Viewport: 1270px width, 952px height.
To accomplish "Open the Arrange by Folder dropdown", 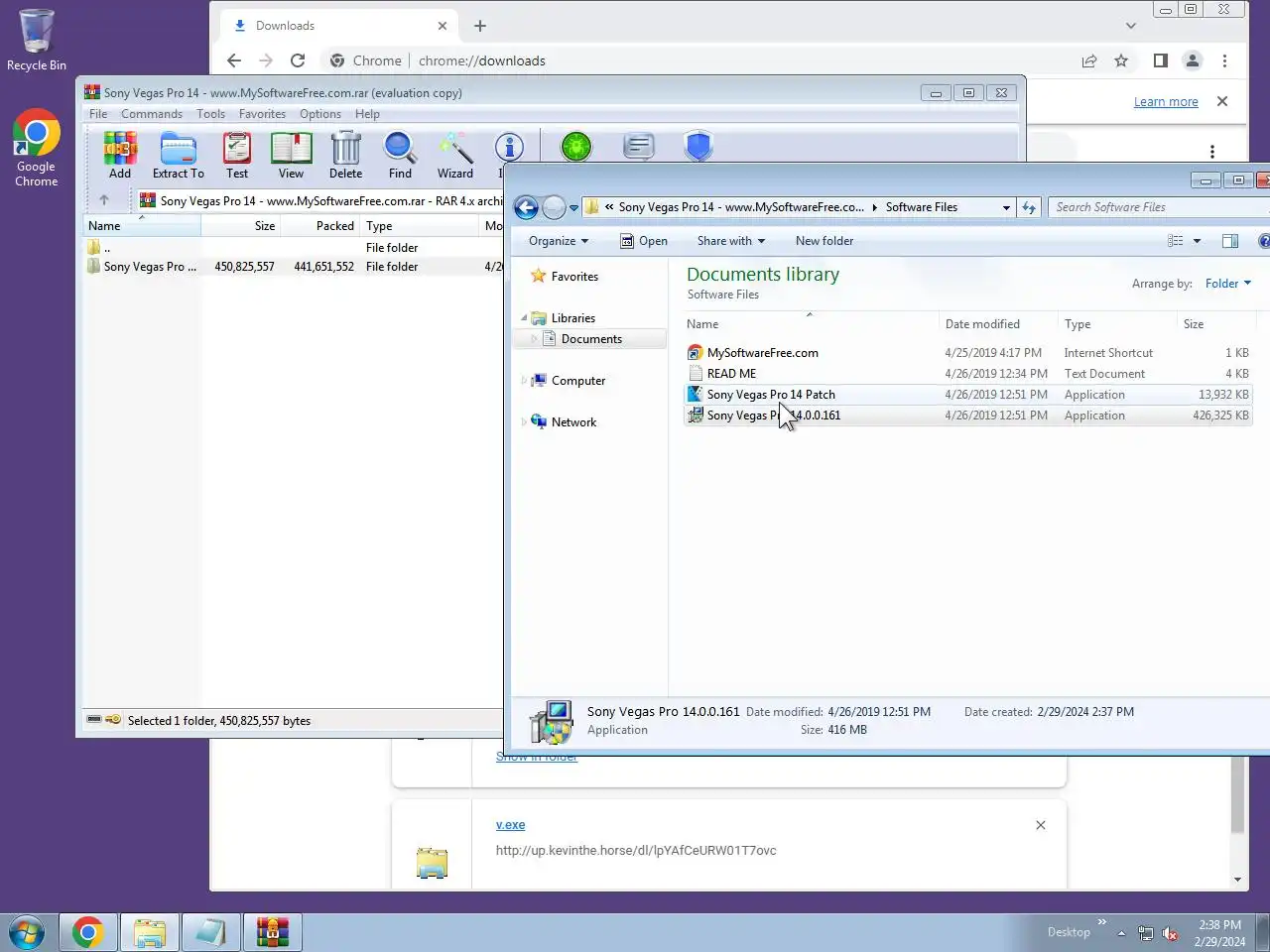I will 1228,284.
